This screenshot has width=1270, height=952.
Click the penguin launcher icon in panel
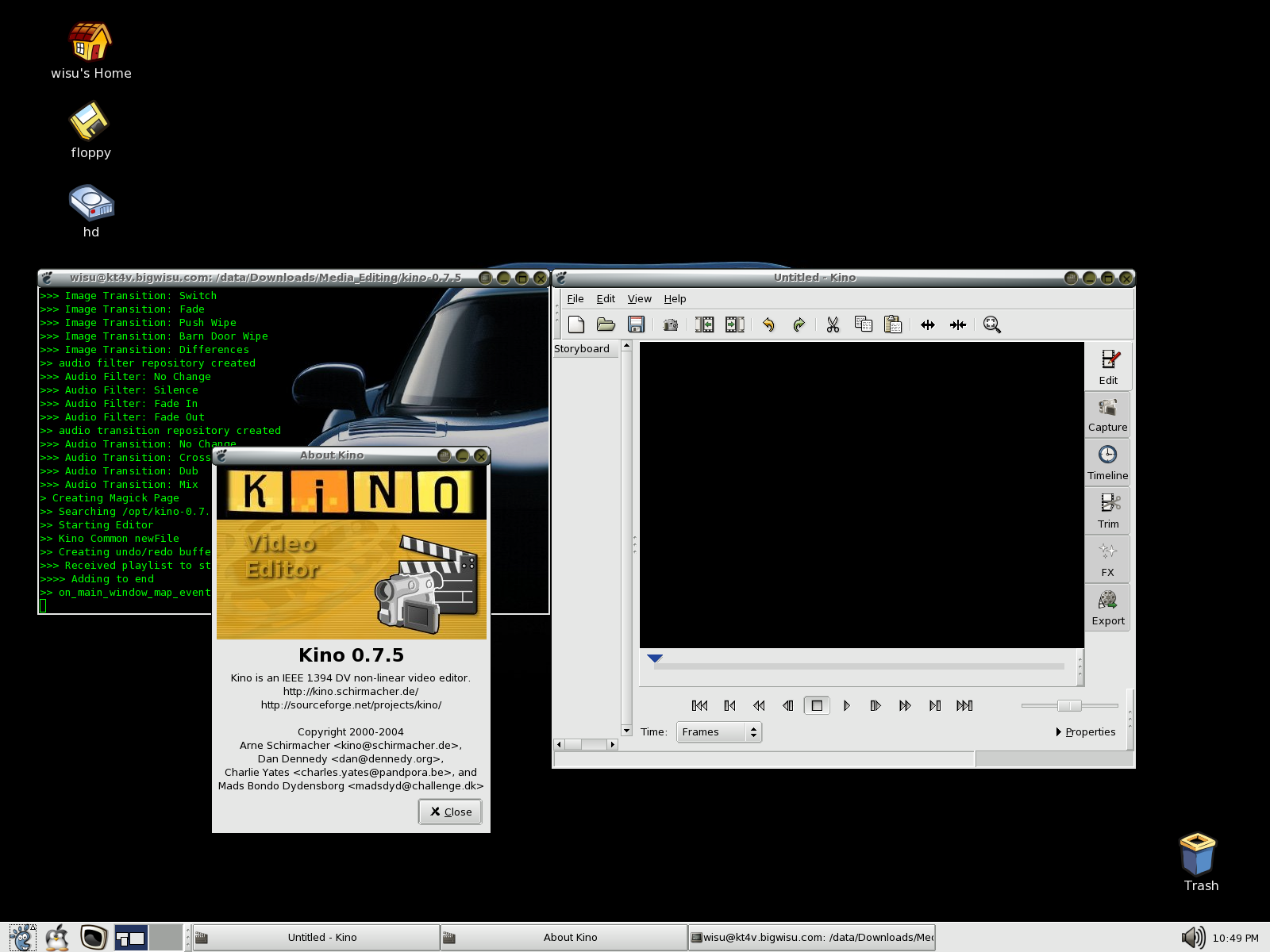(x=57, y=938)
